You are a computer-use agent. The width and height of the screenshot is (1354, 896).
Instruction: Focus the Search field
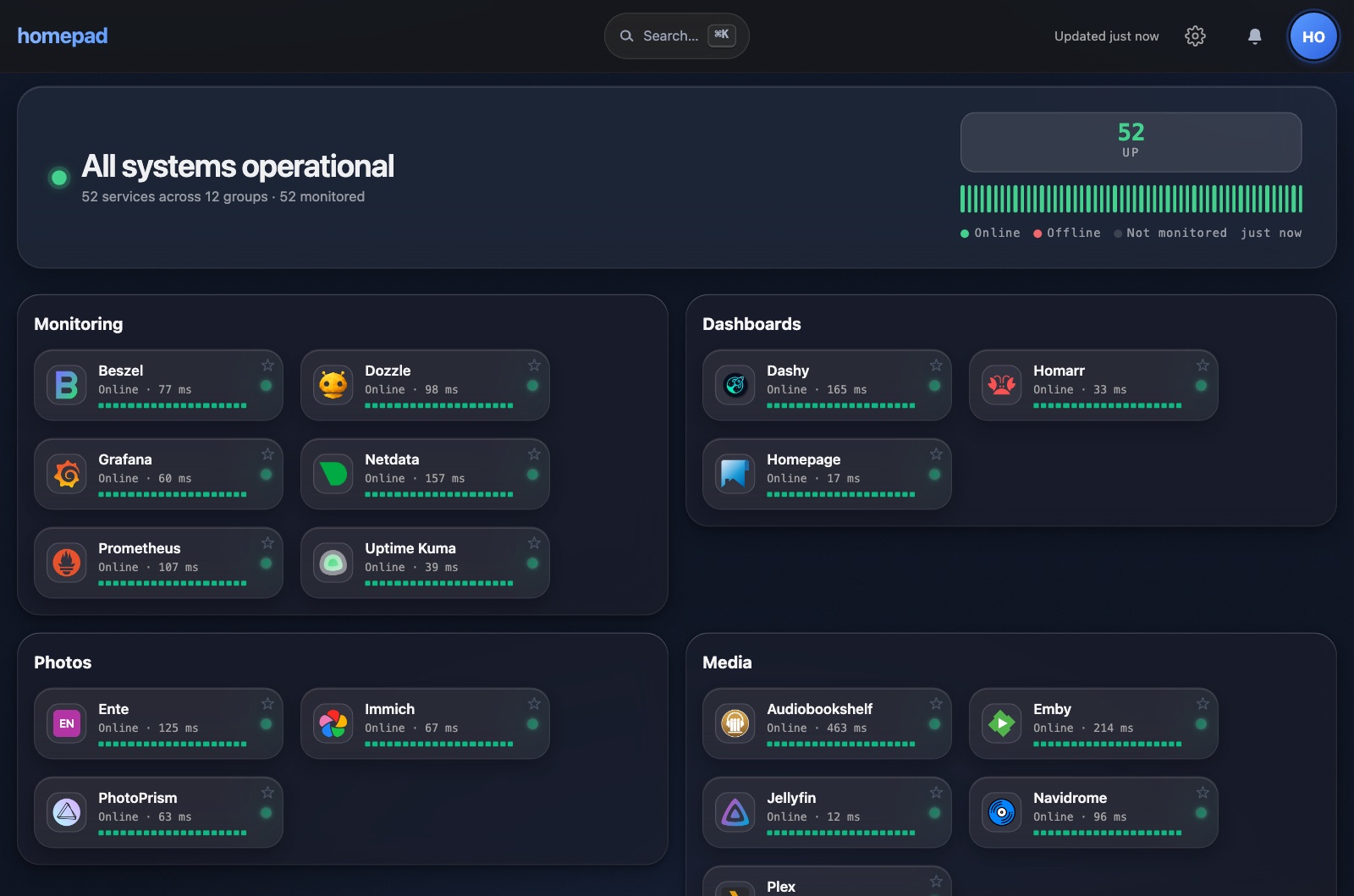point(676,36)
